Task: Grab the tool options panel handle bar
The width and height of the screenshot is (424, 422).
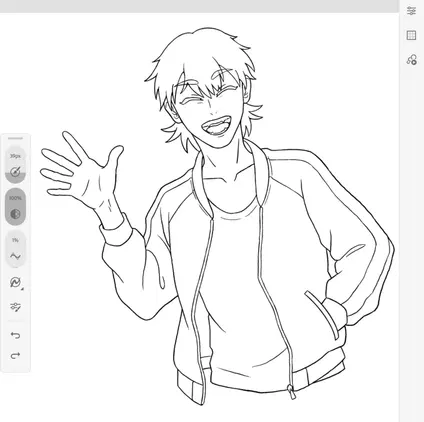Action: tap(15, 138)
